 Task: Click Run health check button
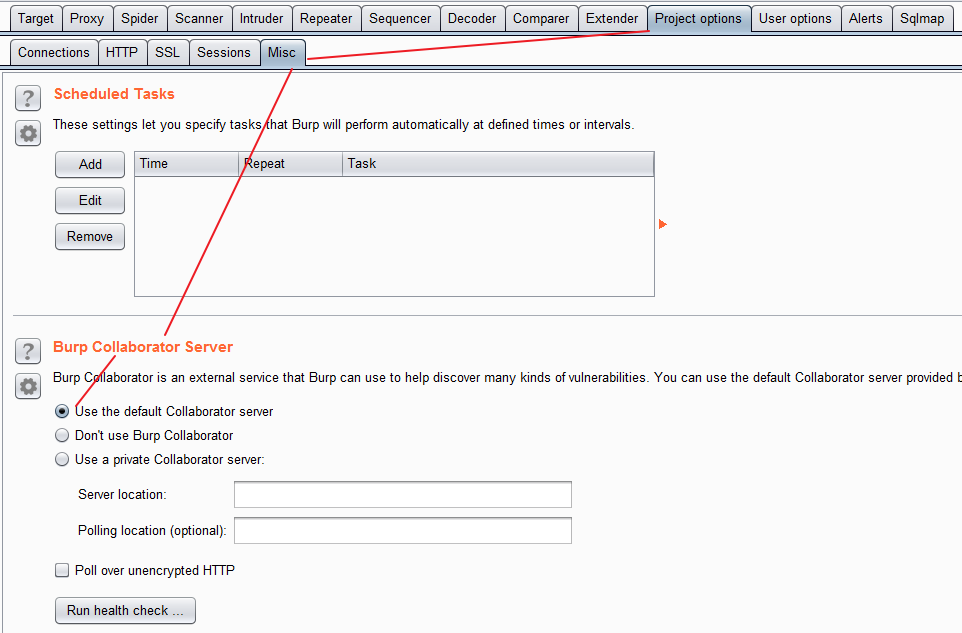(125, 610)
